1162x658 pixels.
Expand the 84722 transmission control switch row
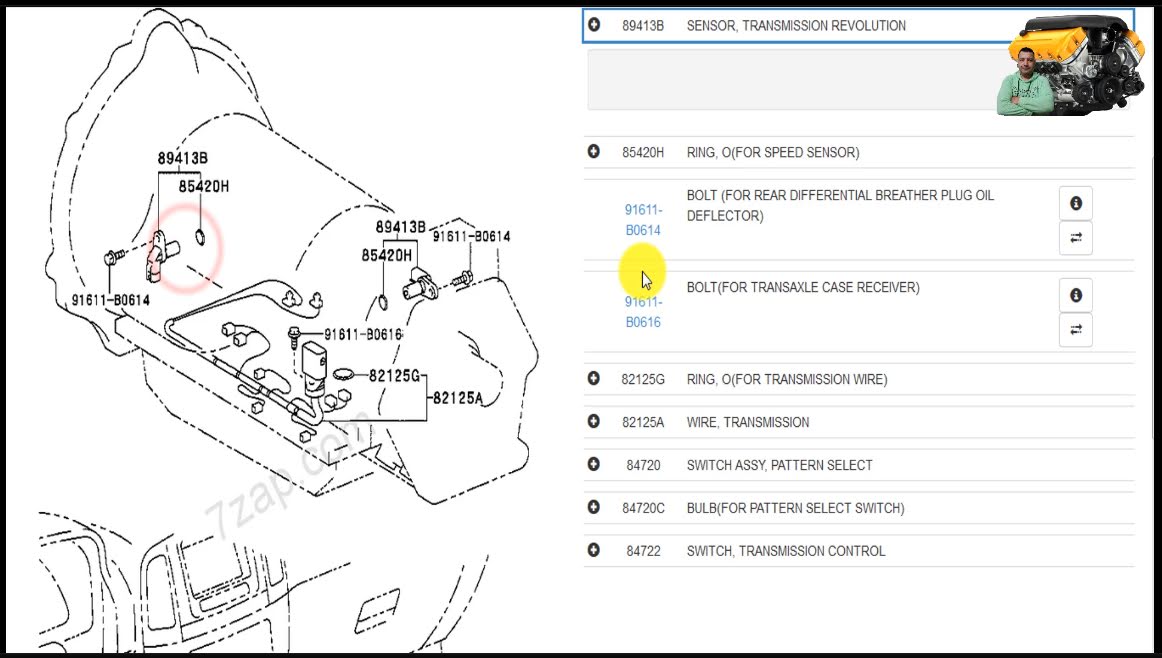[594, 550]
